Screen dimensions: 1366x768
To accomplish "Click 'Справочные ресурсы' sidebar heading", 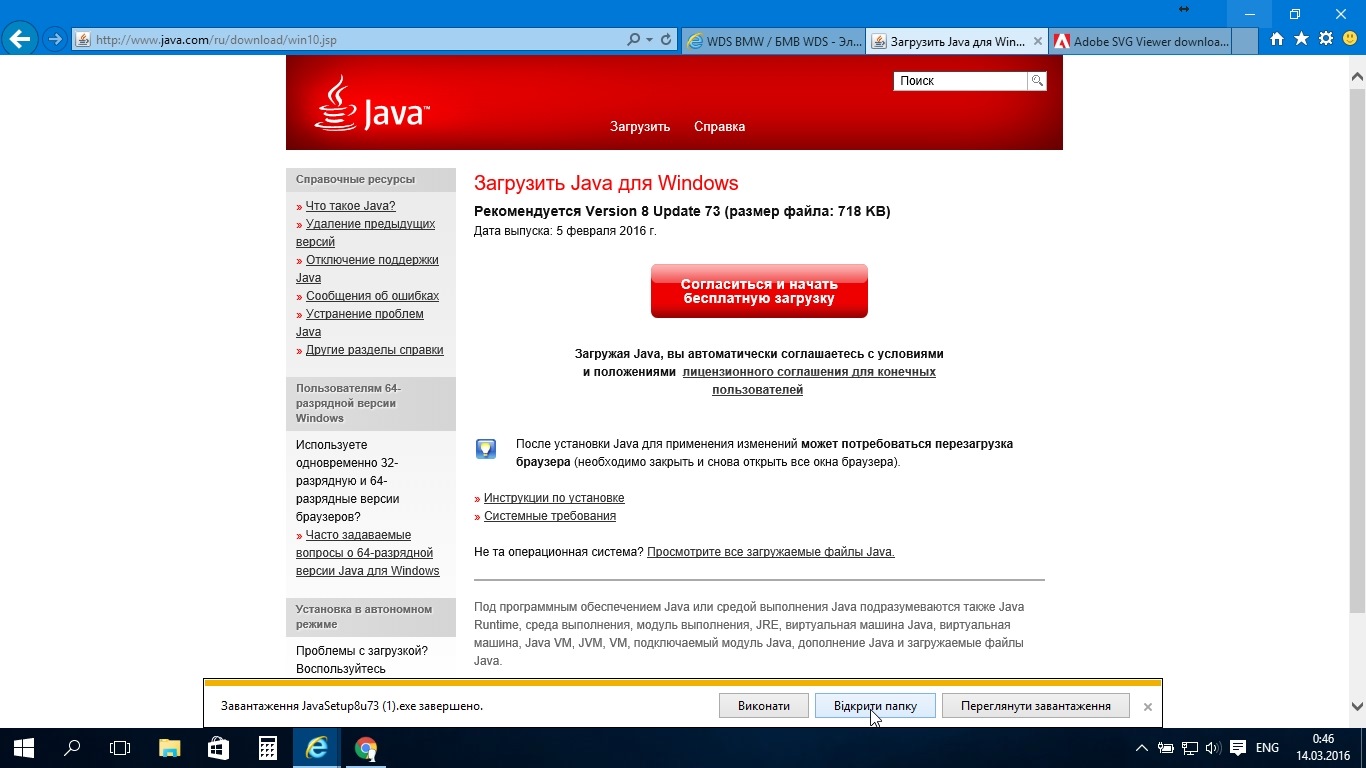I will 355,180.
